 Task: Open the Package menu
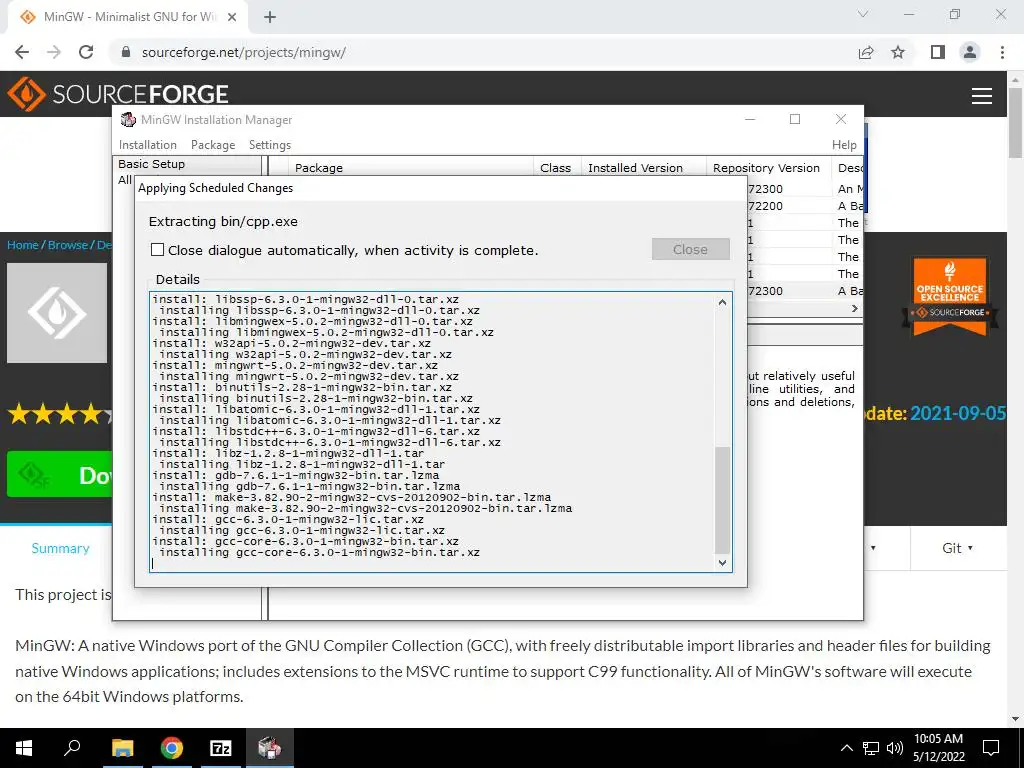coord(213,145)
